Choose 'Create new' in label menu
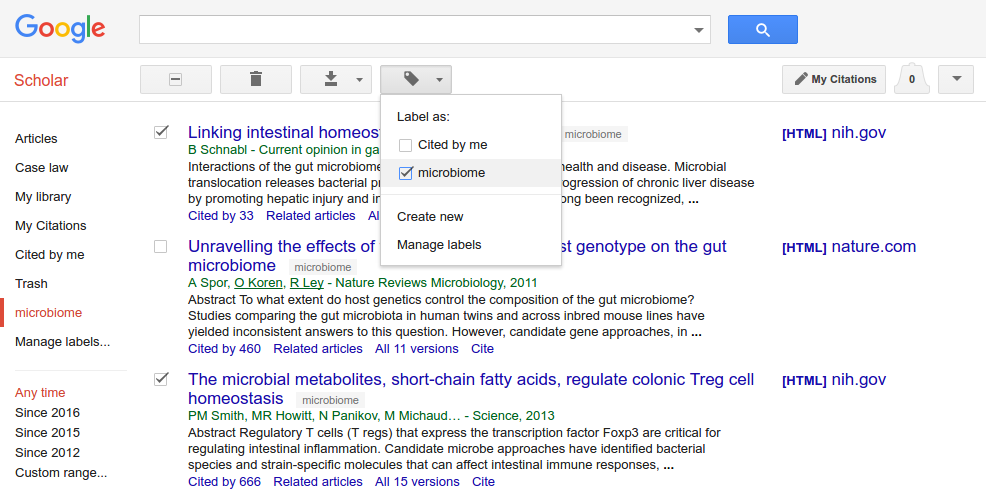This screenshot has height=494, width=986. [x=430, y=216]
